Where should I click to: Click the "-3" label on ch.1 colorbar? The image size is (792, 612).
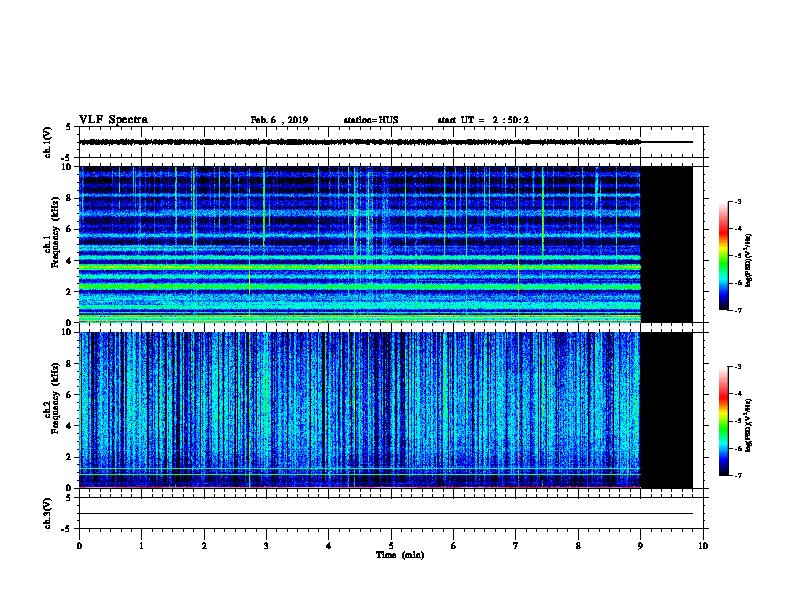point(737,201)
